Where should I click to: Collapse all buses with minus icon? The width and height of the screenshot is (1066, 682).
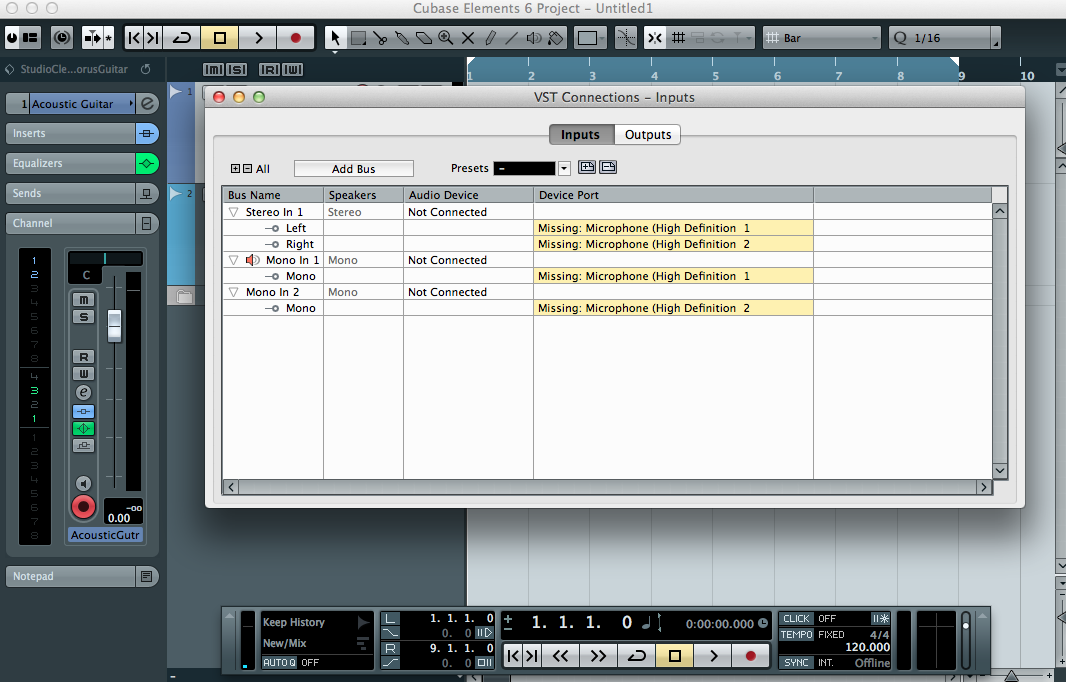(x=247, y=169)
